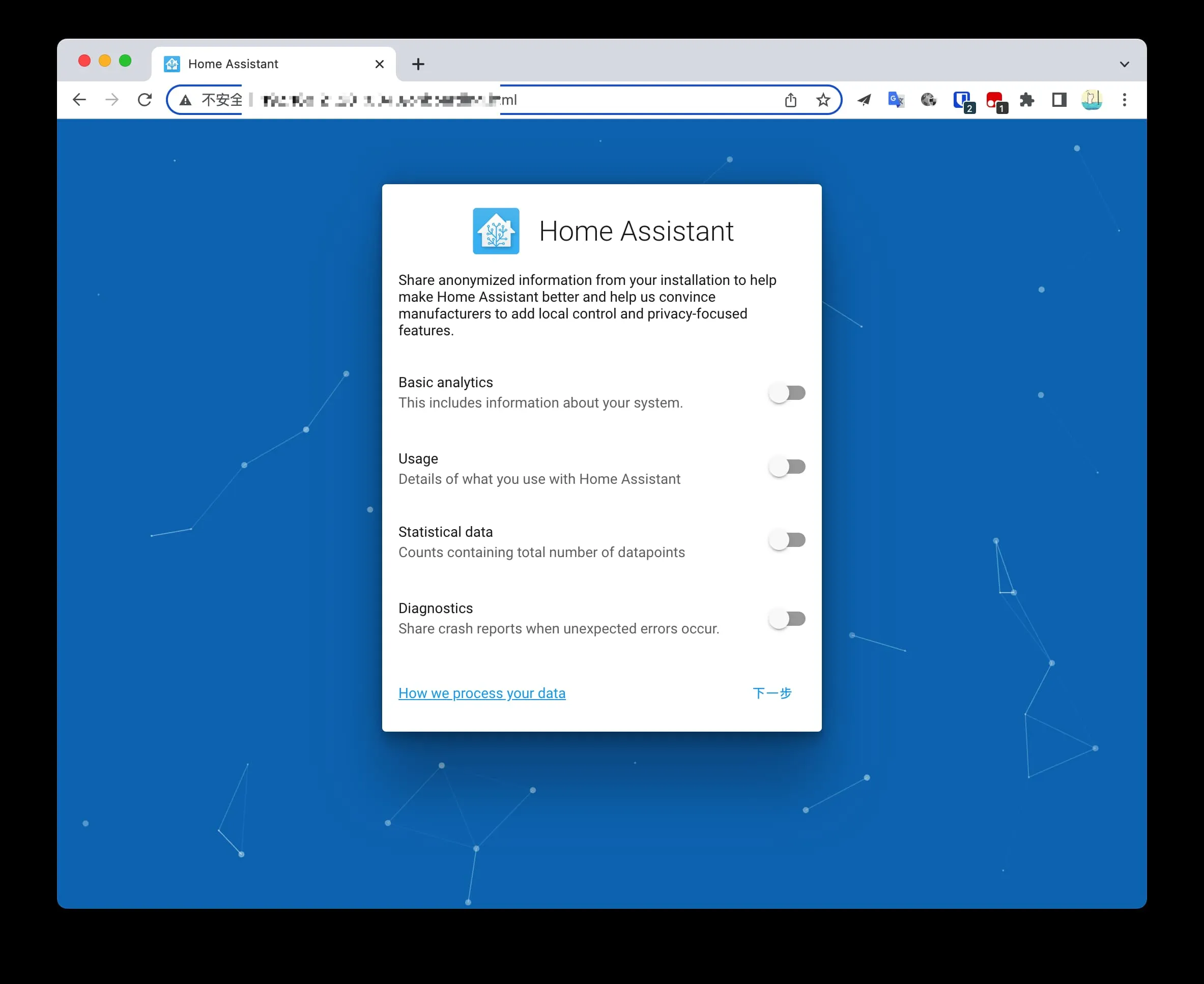Open the Extensions puzzle piece menu

[x=1026, y=100]
